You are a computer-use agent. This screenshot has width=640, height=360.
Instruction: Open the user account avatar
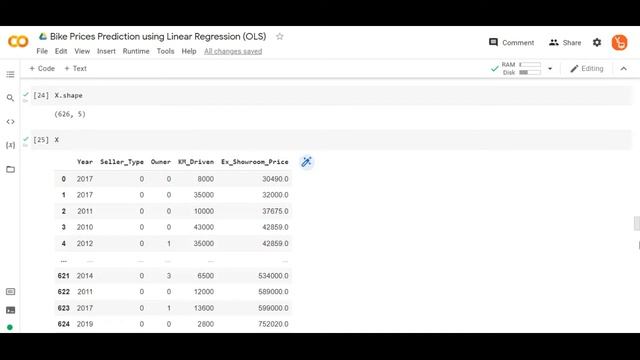pyautogui.click(x=619, y=42)
